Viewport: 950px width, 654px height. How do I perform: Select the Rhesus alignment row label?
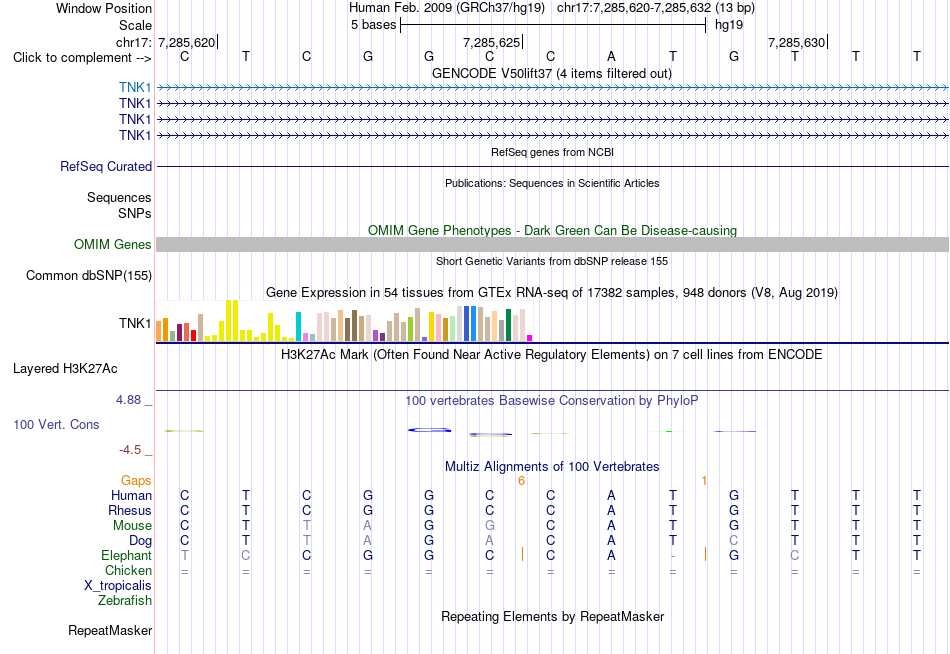coord(130,510)
